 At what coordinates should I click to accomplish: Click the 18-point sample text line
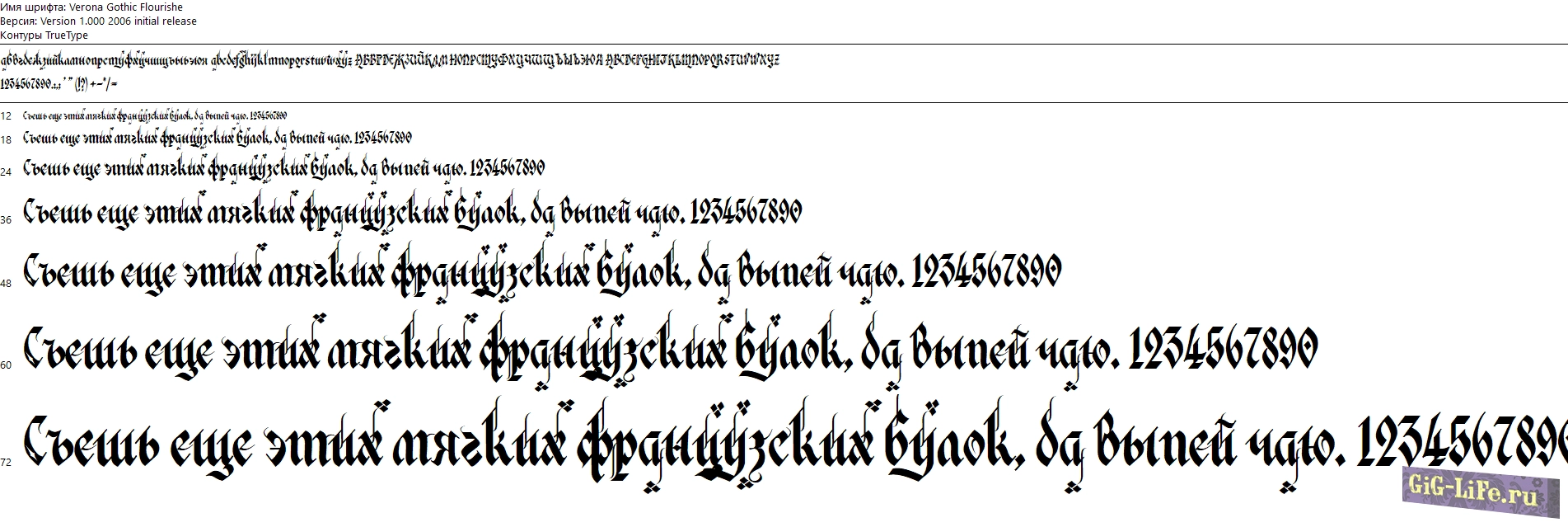click(x=218, y=138)
